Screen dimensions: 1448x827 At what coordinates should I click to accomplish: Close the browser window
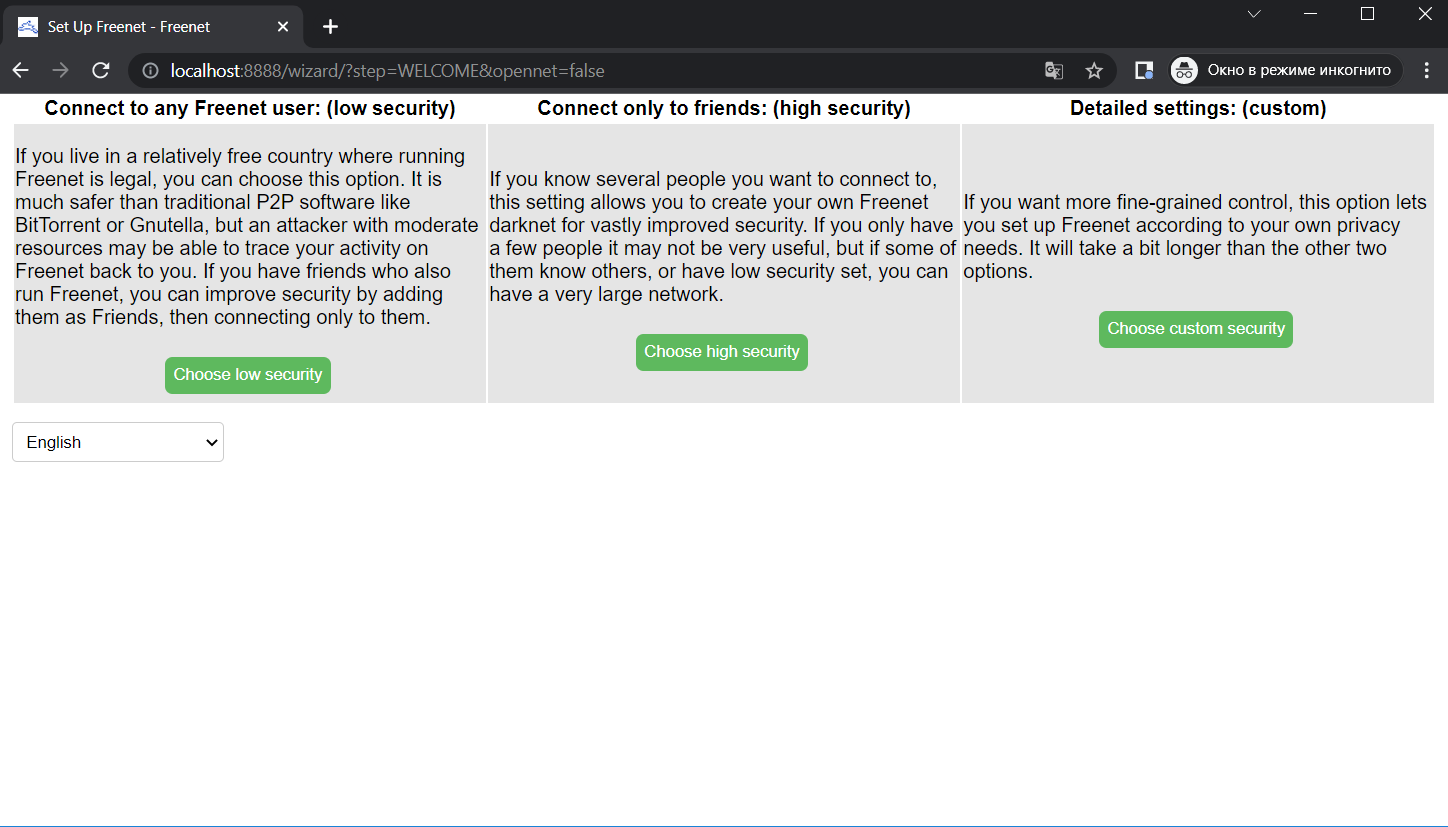(1425, 14)
